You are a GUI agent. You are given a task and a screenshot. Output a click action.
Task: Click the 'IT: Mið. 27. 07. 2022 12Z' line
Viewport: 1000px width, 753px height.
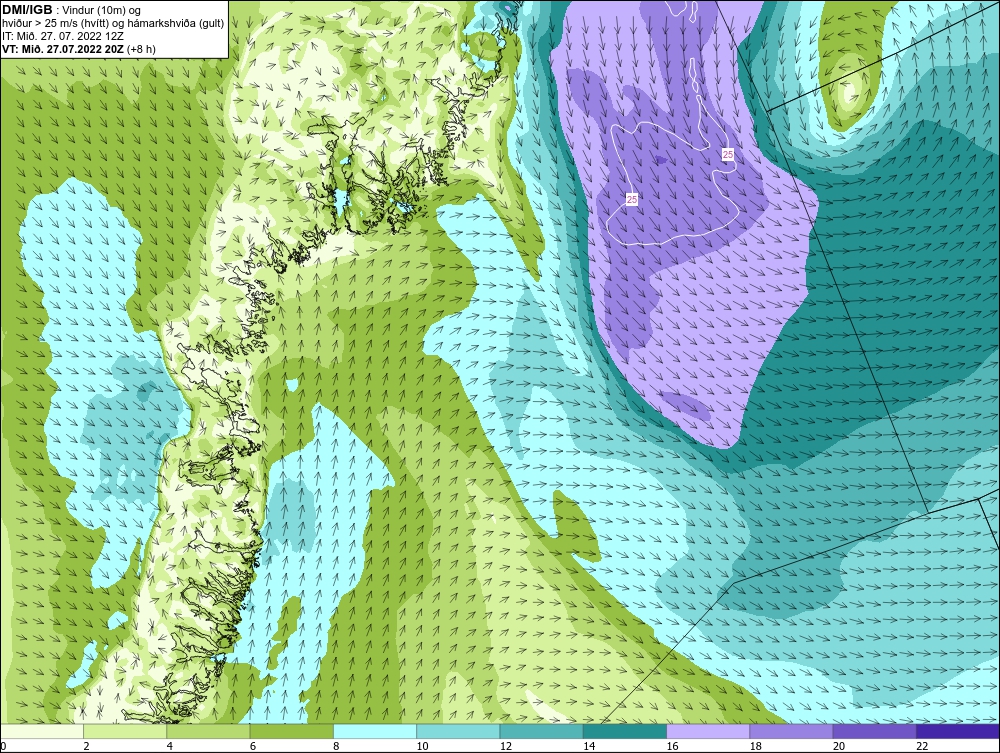pyautogui.click(x=63, y=36)
